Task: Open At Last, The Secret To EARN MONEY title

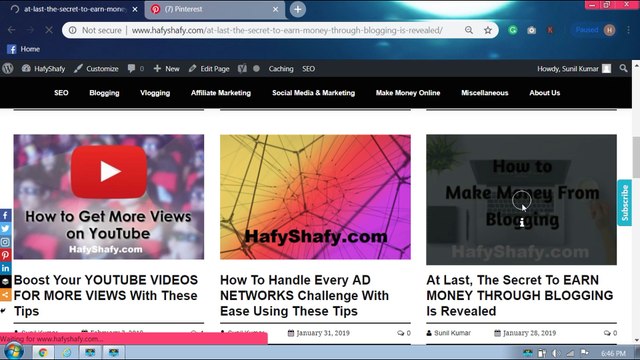Action: pos(520,296)
